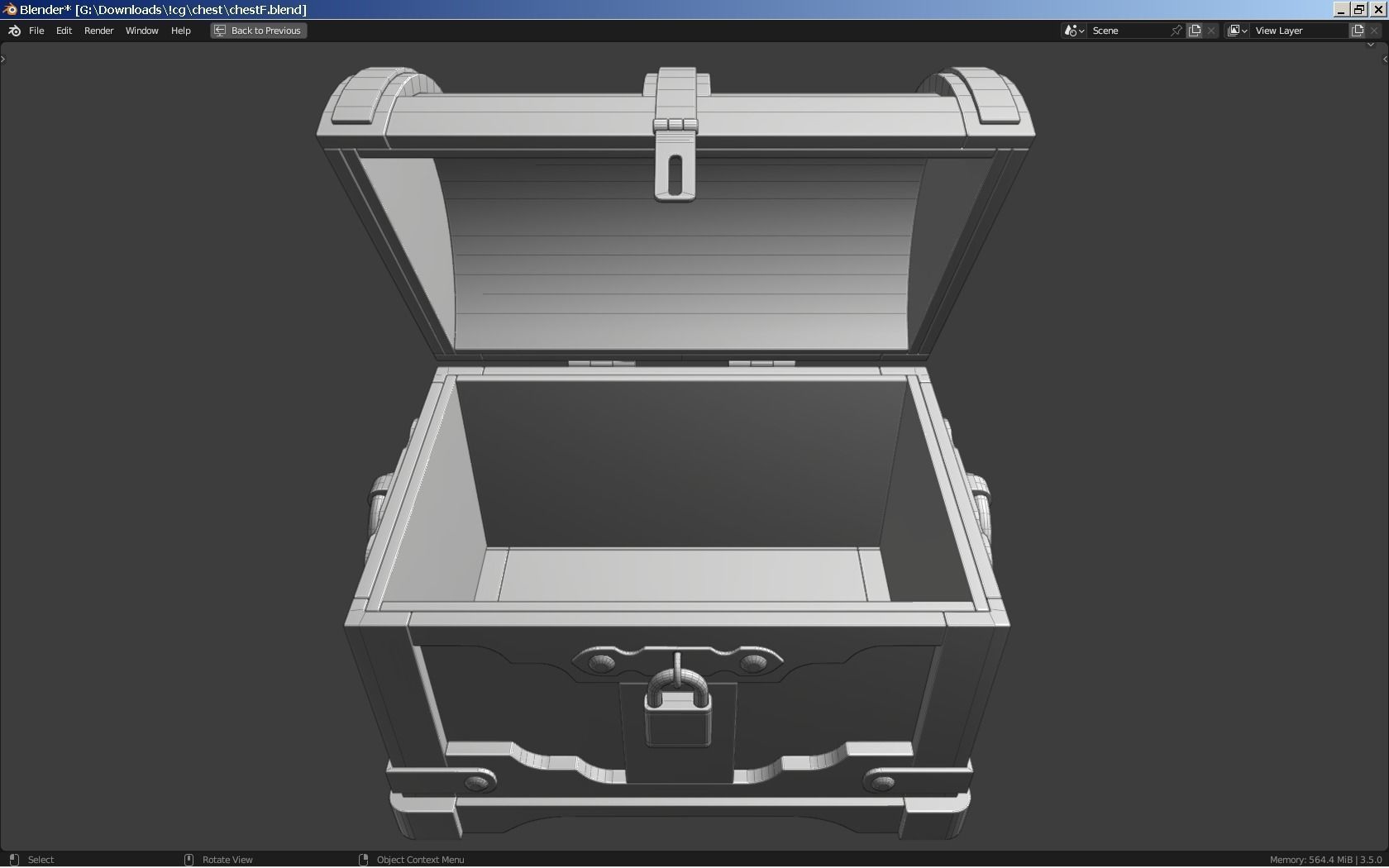Open the Window menu
Image resolution: width=1389 pixels, height=868 pixels.
[141, 31]
